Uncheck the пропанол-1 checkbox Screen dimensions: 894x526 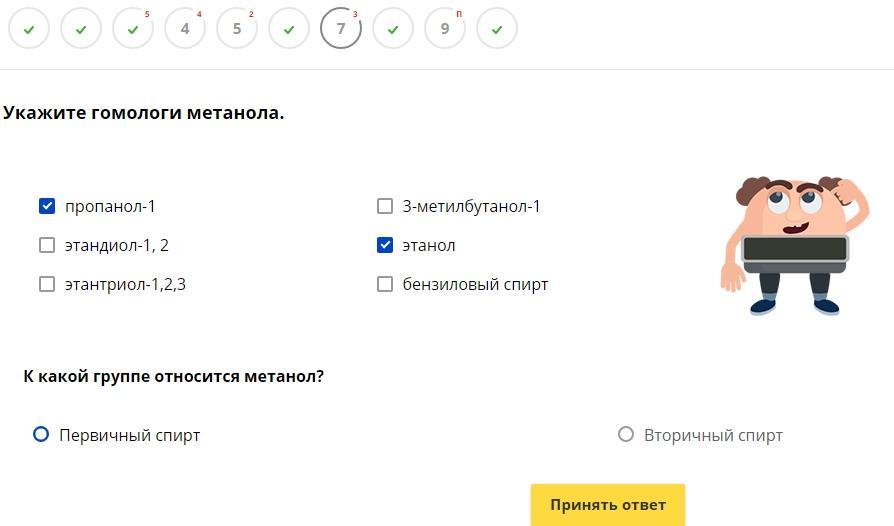click(x=47, y=206)
